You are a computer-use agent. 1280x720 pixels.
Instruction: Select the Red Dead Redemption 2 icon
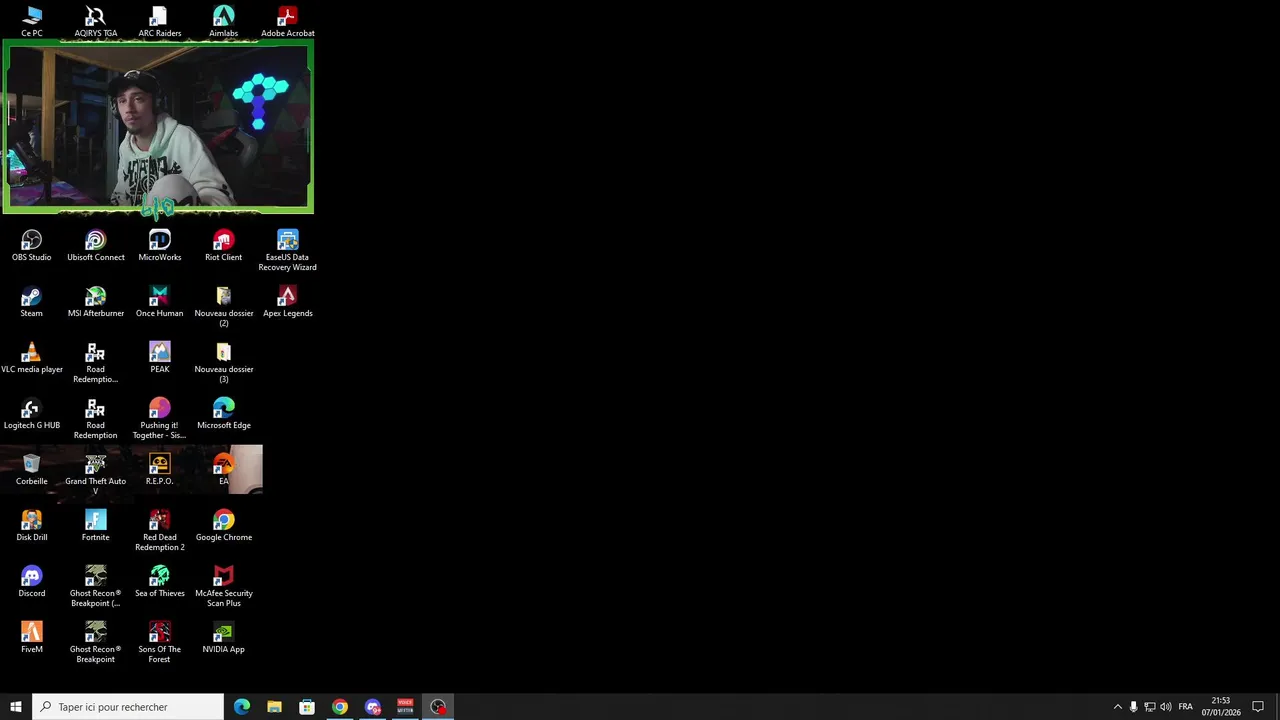[x=160, y=531]
